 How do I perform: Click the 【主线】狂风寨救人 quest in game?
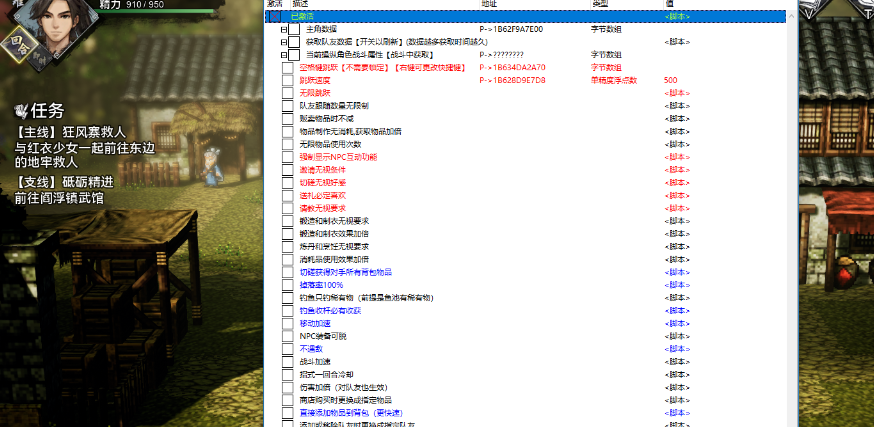70,133
